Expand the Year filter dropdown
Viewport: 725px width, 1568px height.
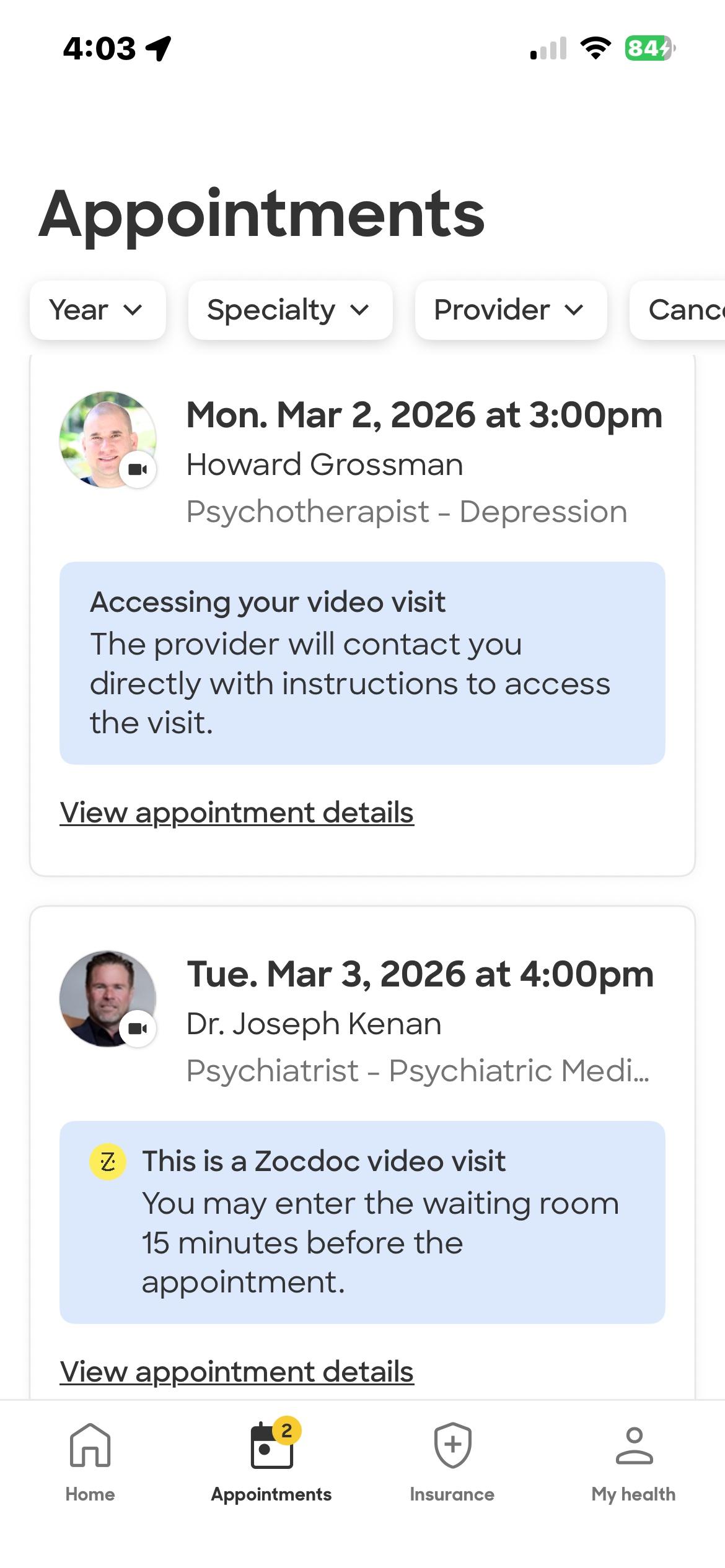(97, 310)
